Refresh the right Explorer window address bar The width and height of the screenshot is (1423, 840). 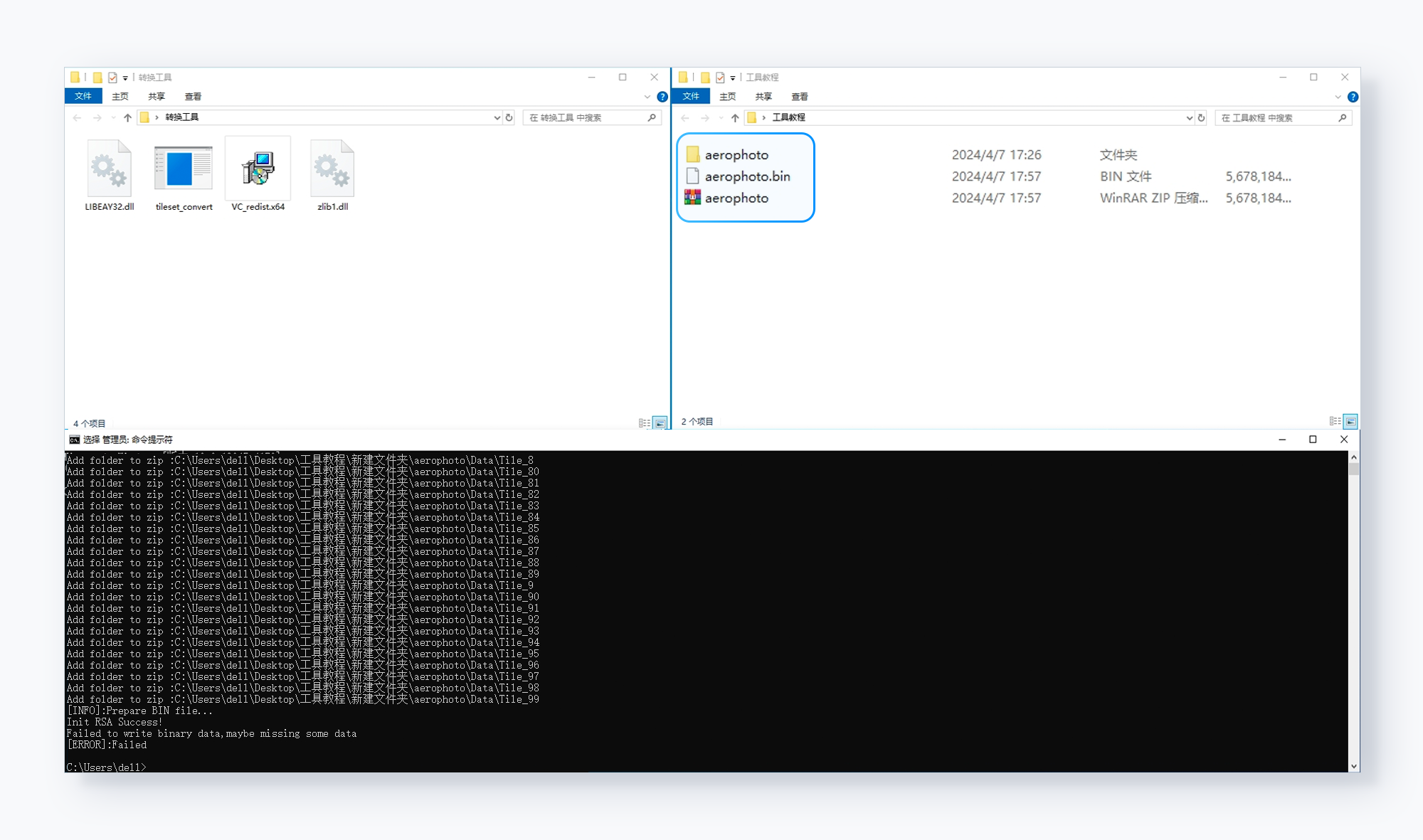tap(1201, 117)
